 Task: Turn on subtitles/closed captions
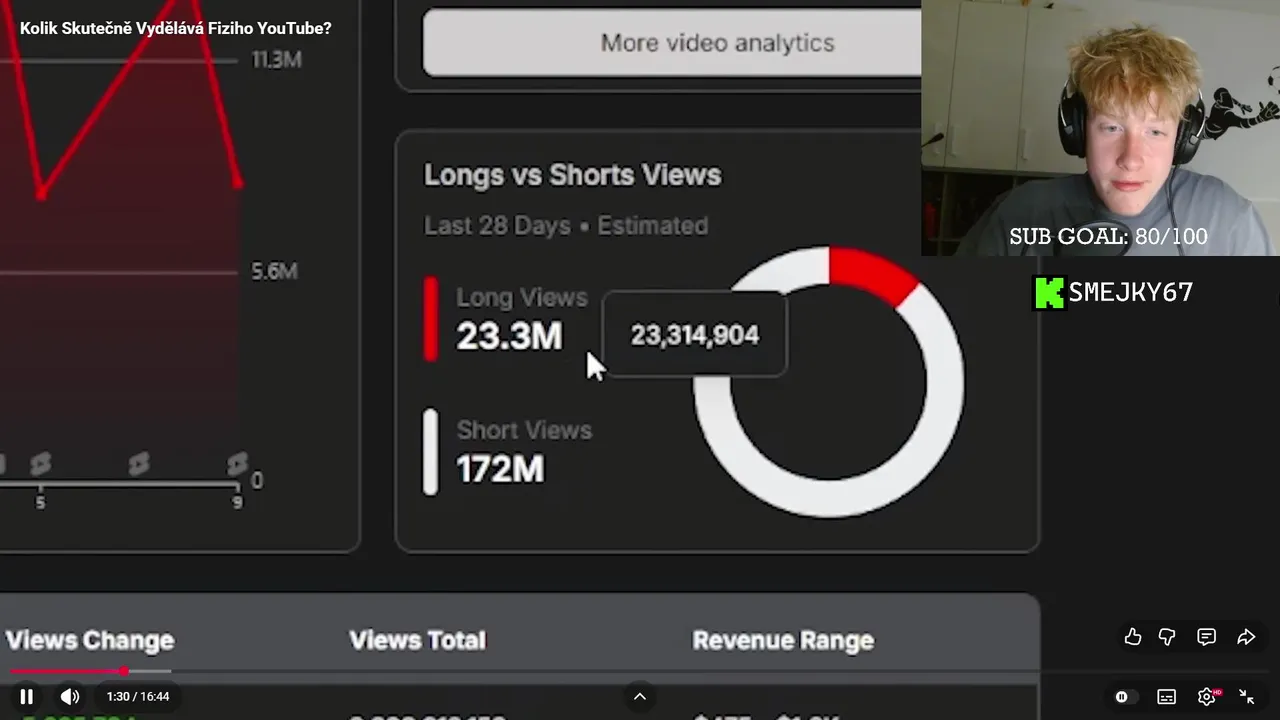point(1166,697)
